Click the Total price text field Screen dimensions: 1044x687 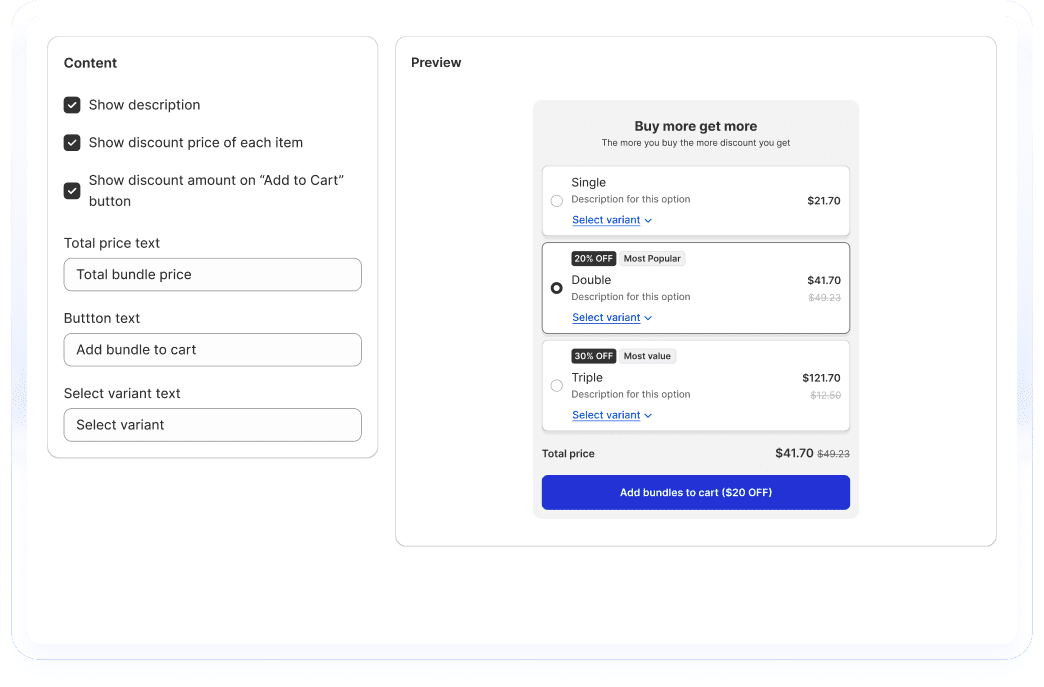coord(212,275)
